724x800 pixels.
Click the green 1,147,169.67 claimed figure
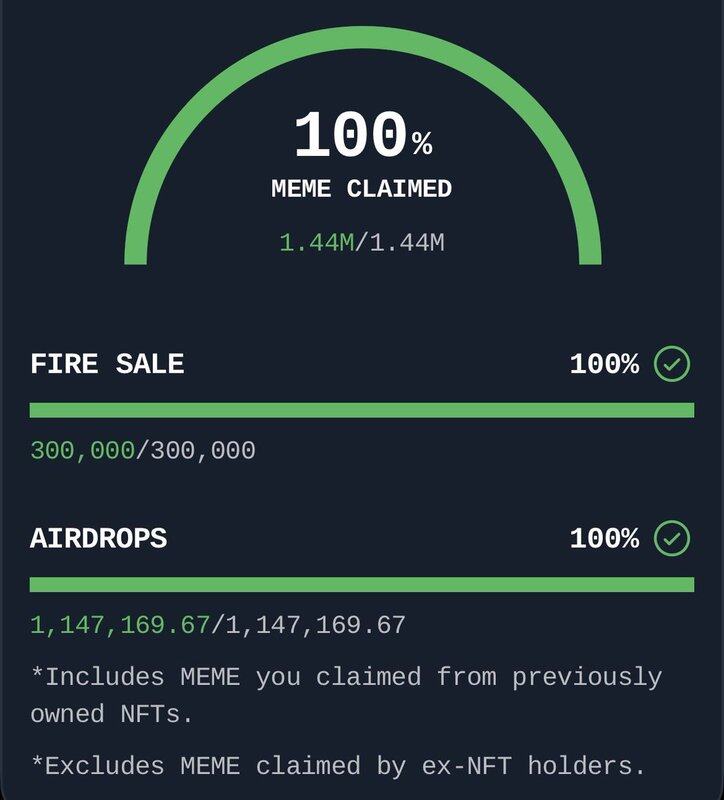pyautogui.click(x=120, y=626)
